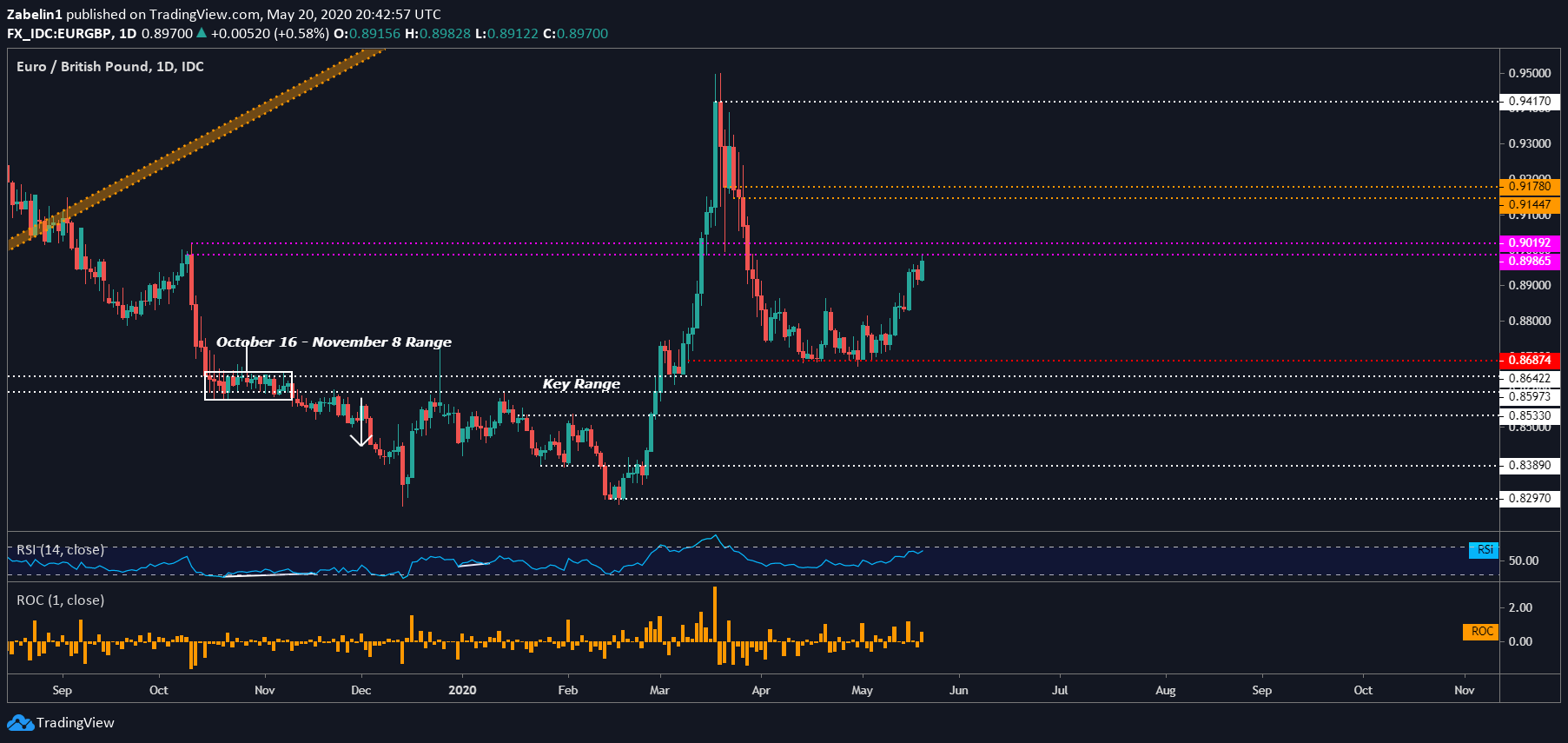Click the high price value H:0.89828
The image size is (1568, 743).
pyautogui.click(x=438, y=34)
